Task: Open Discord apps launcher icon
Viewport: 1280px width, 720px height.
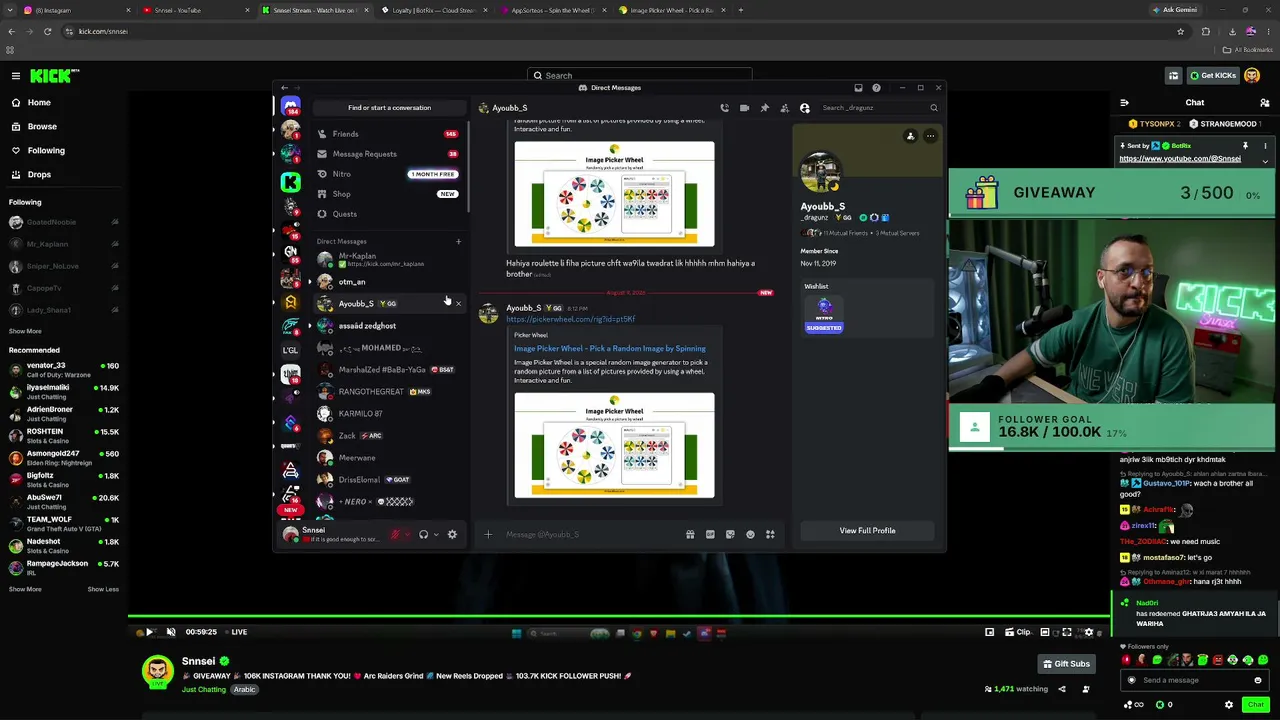Action: click(770, 534)
